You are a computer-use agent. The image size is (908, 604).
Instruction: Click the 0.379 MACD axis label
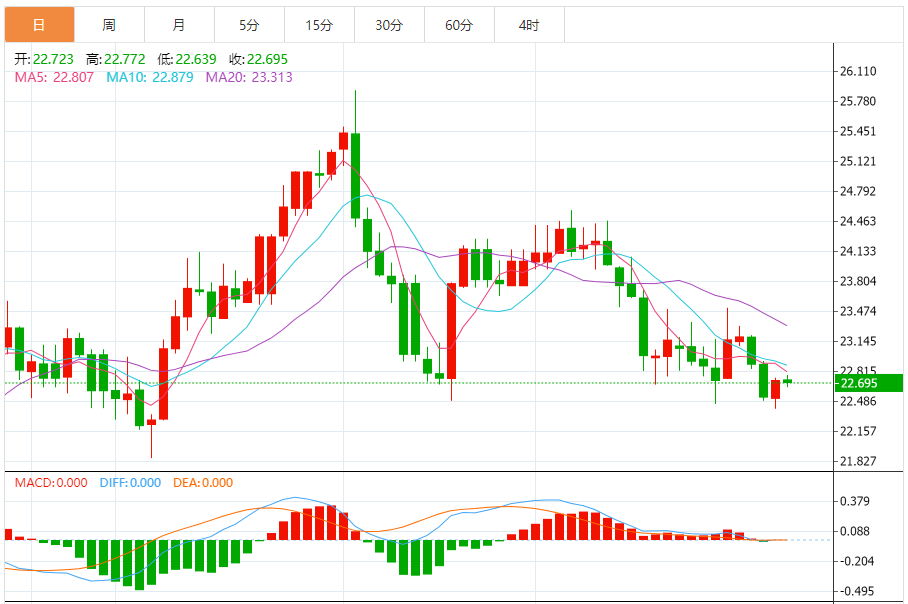(x=855, y=501)
